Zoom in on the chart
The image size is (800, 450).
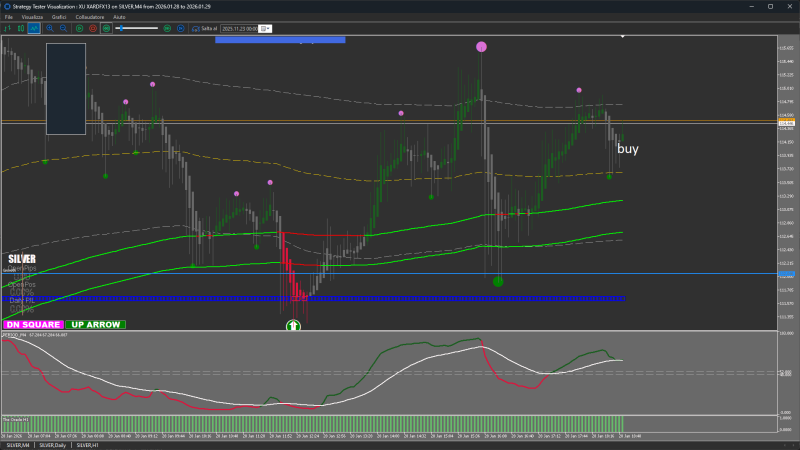point(50,29)
